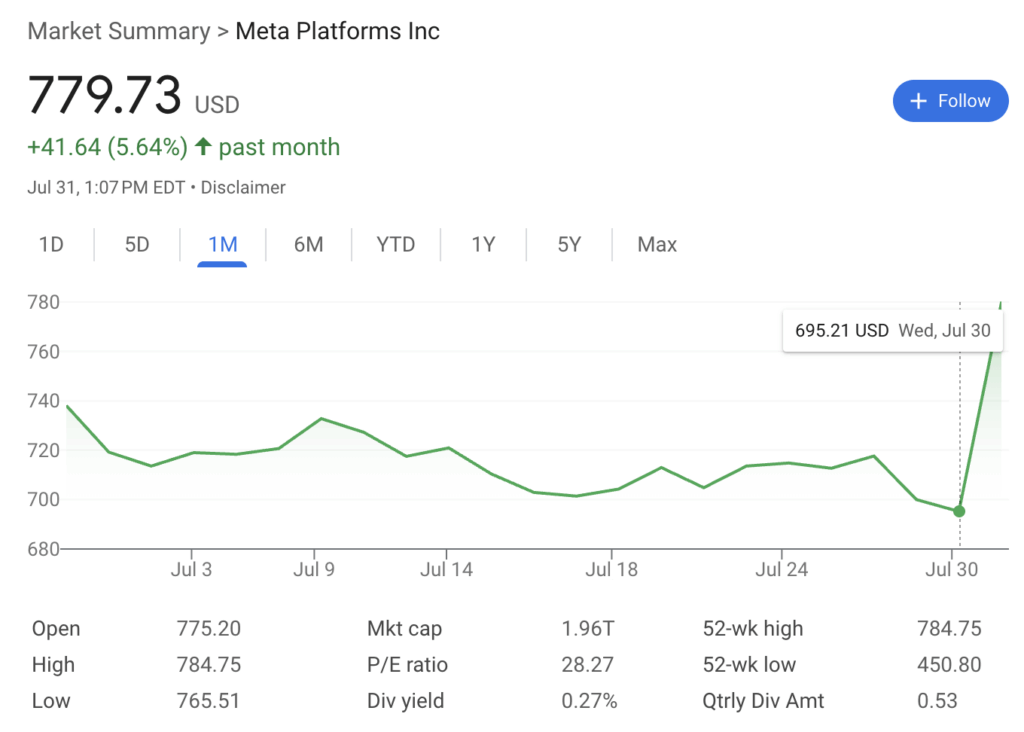The width and height of the screenshot is (1024, 732).
Task: Click the 680 y-axis label
Action: pos(44,549)
